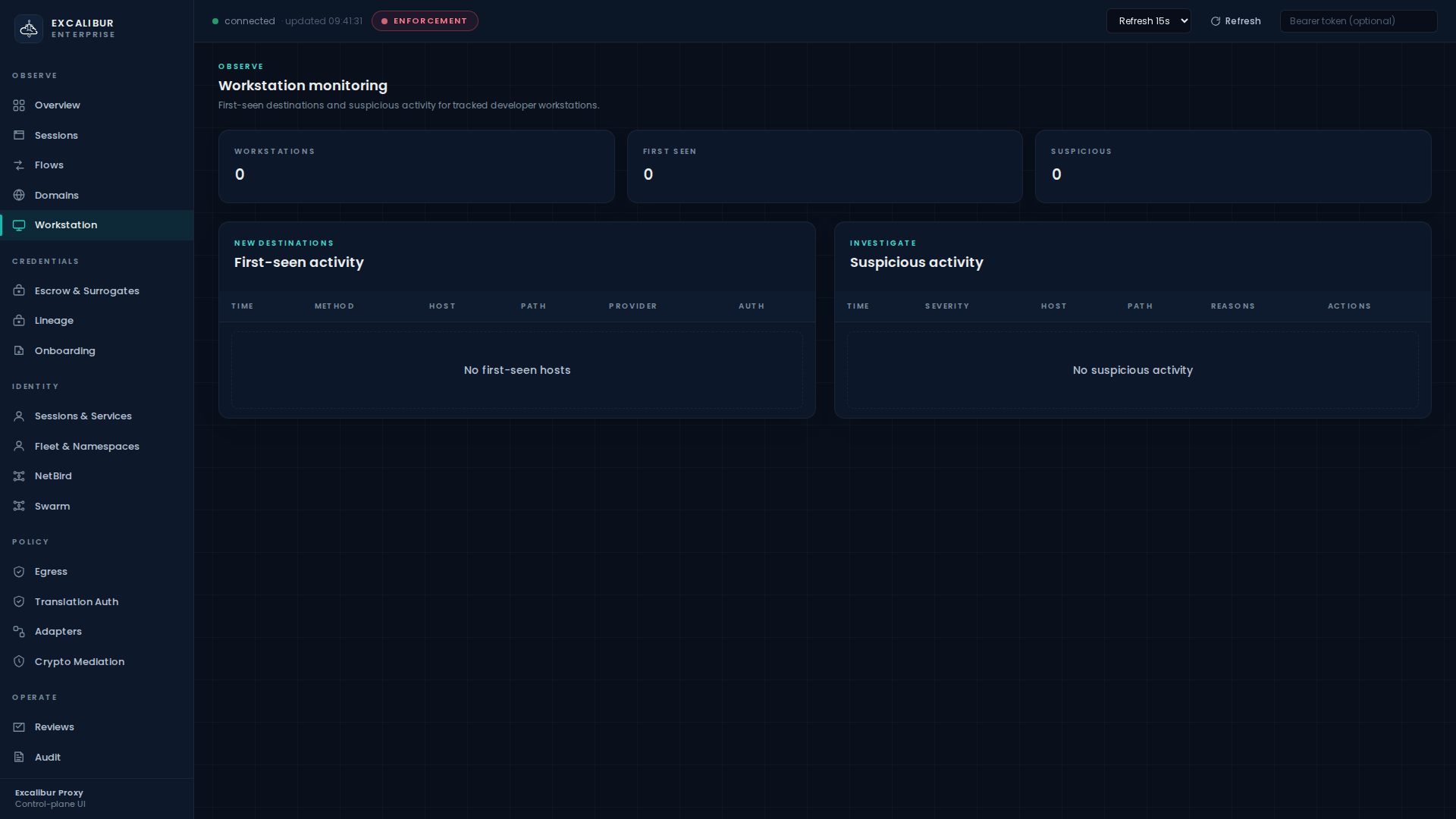This screenshot has height=819, width=1456.
Task: Open the Onboarding credentials page
Action: [64, 351]
